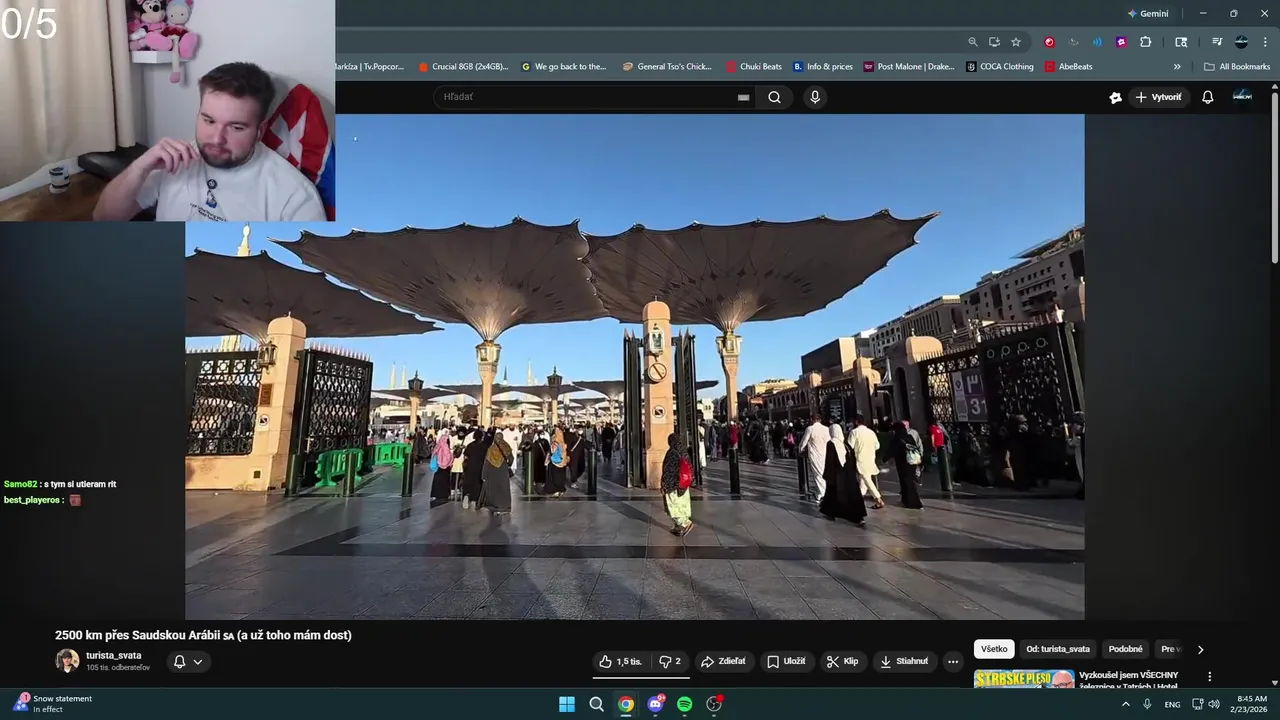Open clock and date 8:45 AM
This screenshot has height=720, width=1280.
[1251, 704]
